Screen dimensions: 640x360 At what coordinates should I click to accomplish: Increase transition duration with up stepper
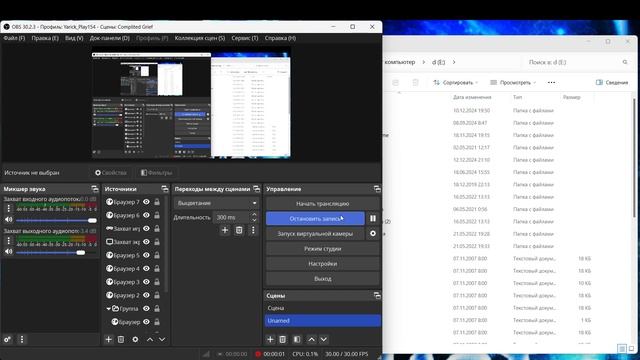click(x=254, y=214)
